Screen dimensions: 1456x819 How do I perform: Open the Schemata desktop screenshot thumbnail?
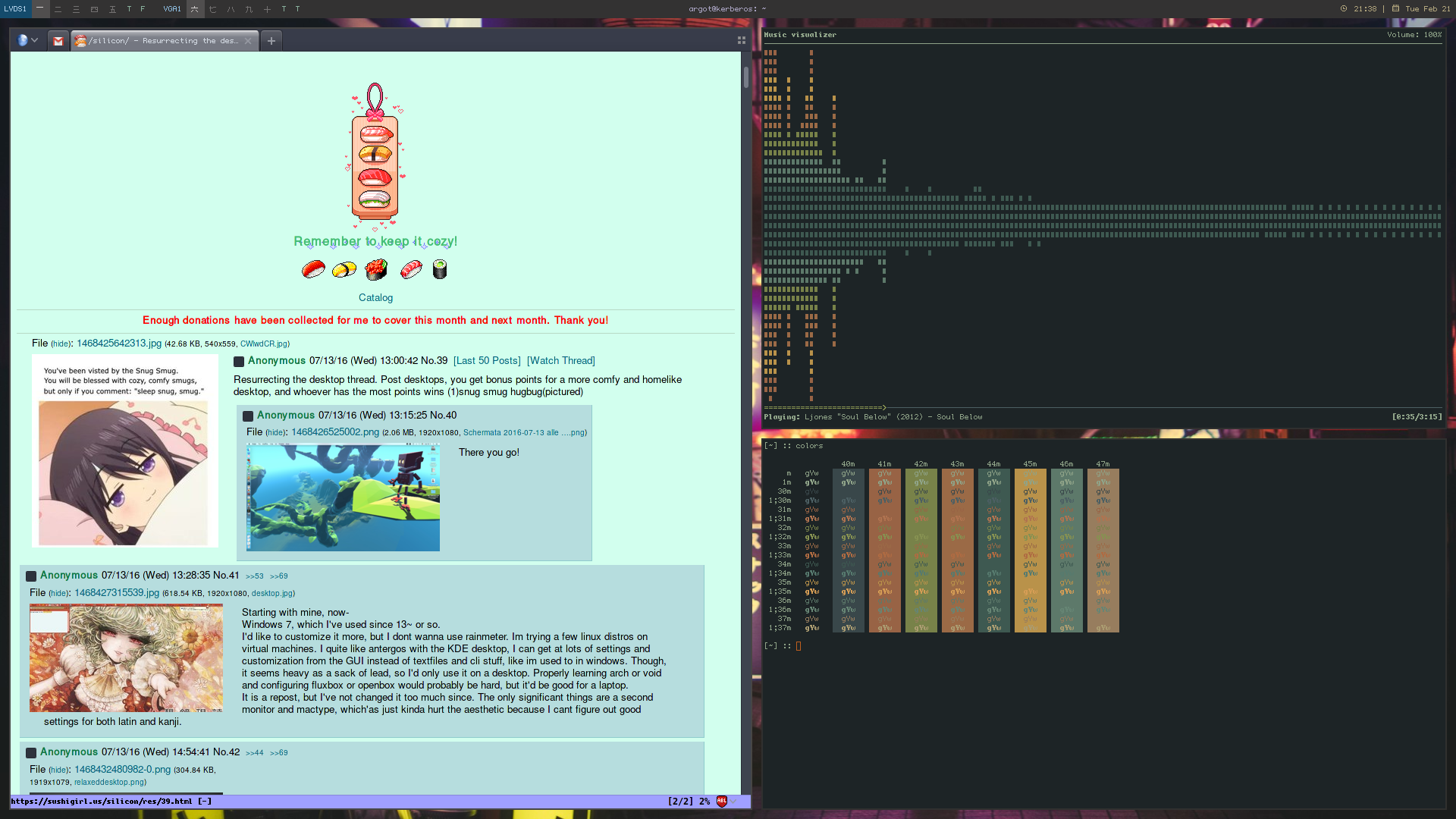[343, 497]
